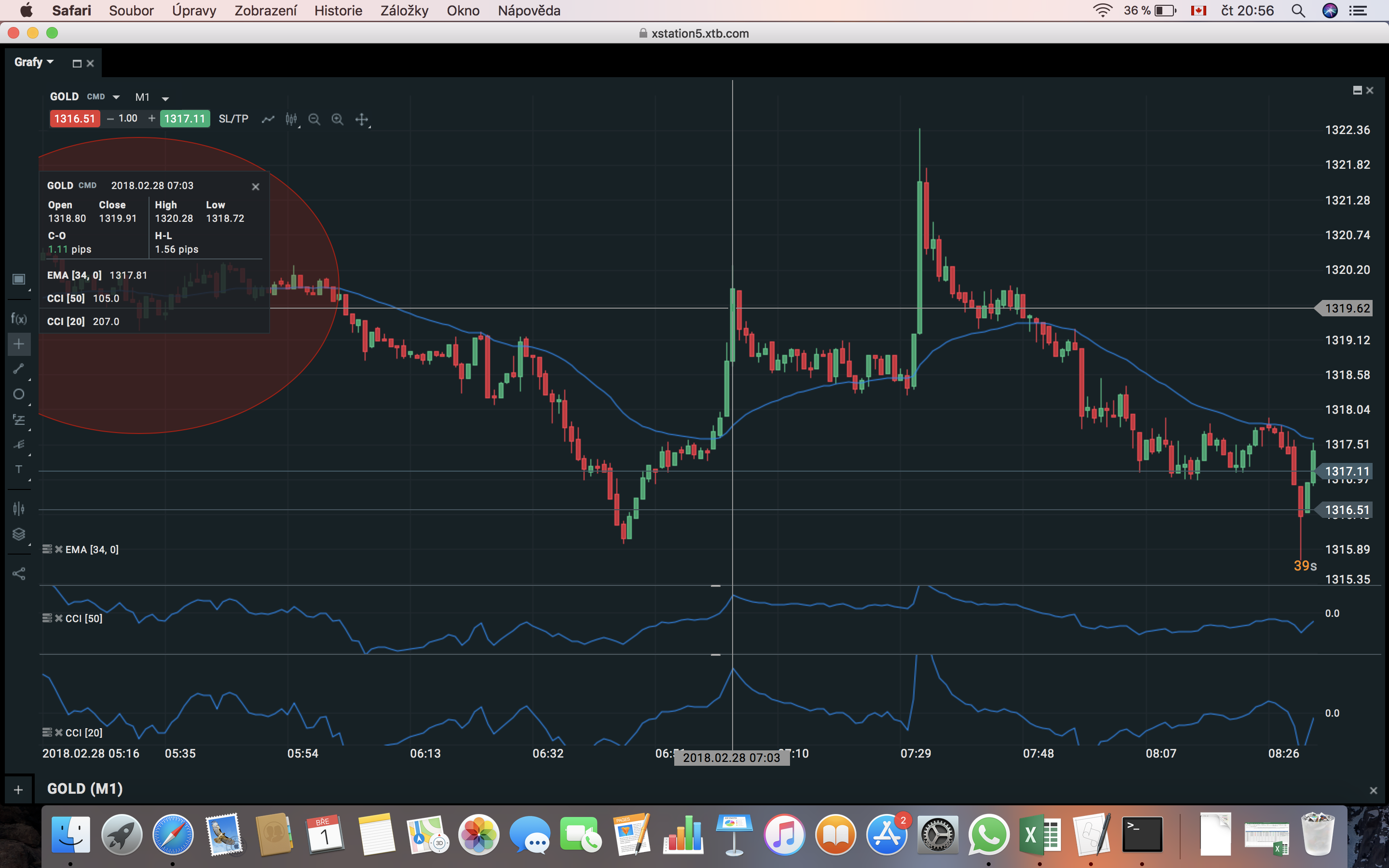Remove the CCI [50] indicator
The height and width of the screenshot is (868, 1389).
click(58, 618)
